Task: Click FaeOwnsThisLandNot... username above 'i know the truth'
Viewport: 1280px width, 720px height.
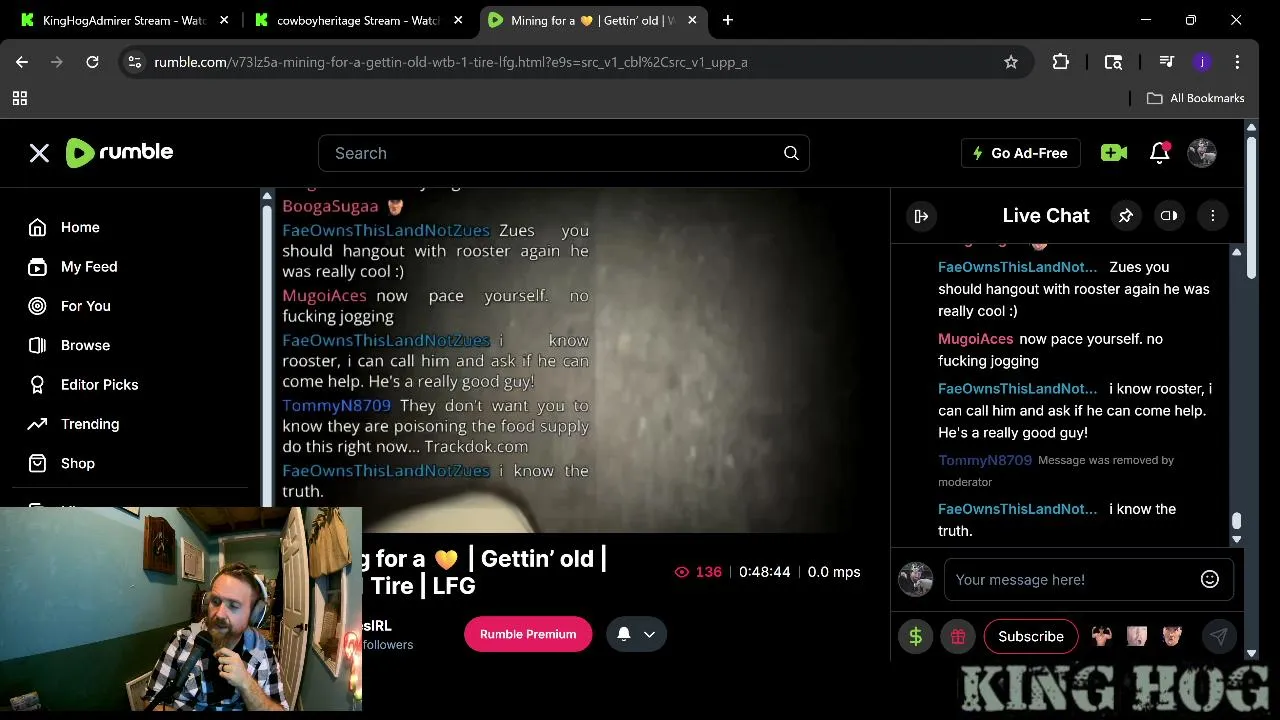Action: [x=1017, y=509]
